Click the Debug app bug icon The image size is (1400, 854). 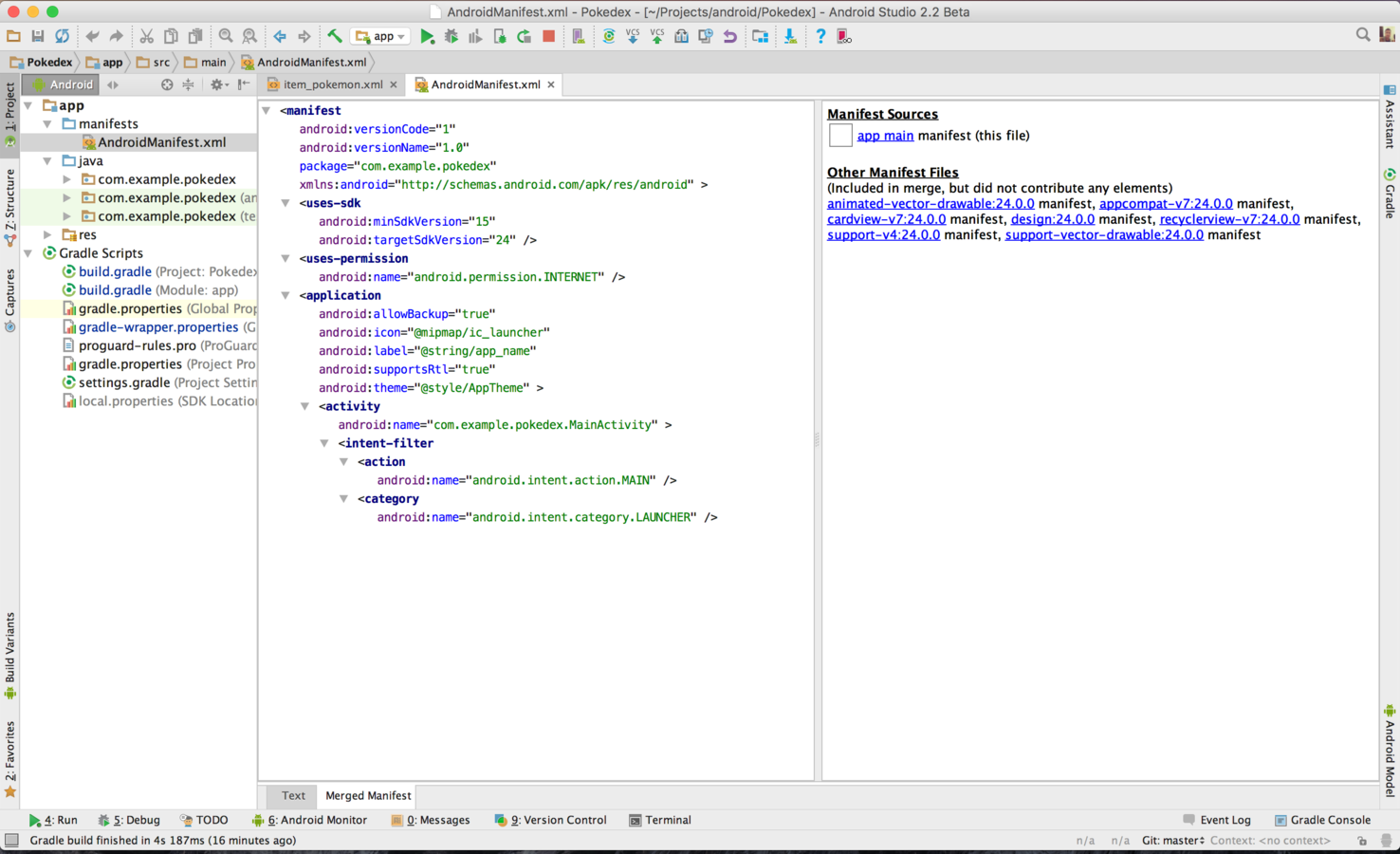pyautogui.click(x=451, y=36)
